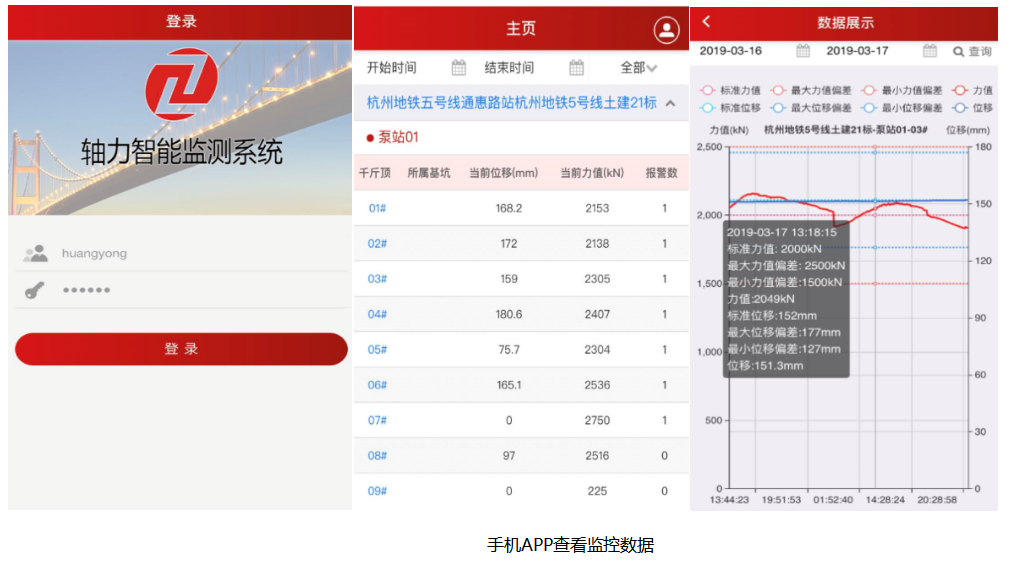Open the user profile icon on 主页 header
1009x576 pixels.
[x=666, y=30]
